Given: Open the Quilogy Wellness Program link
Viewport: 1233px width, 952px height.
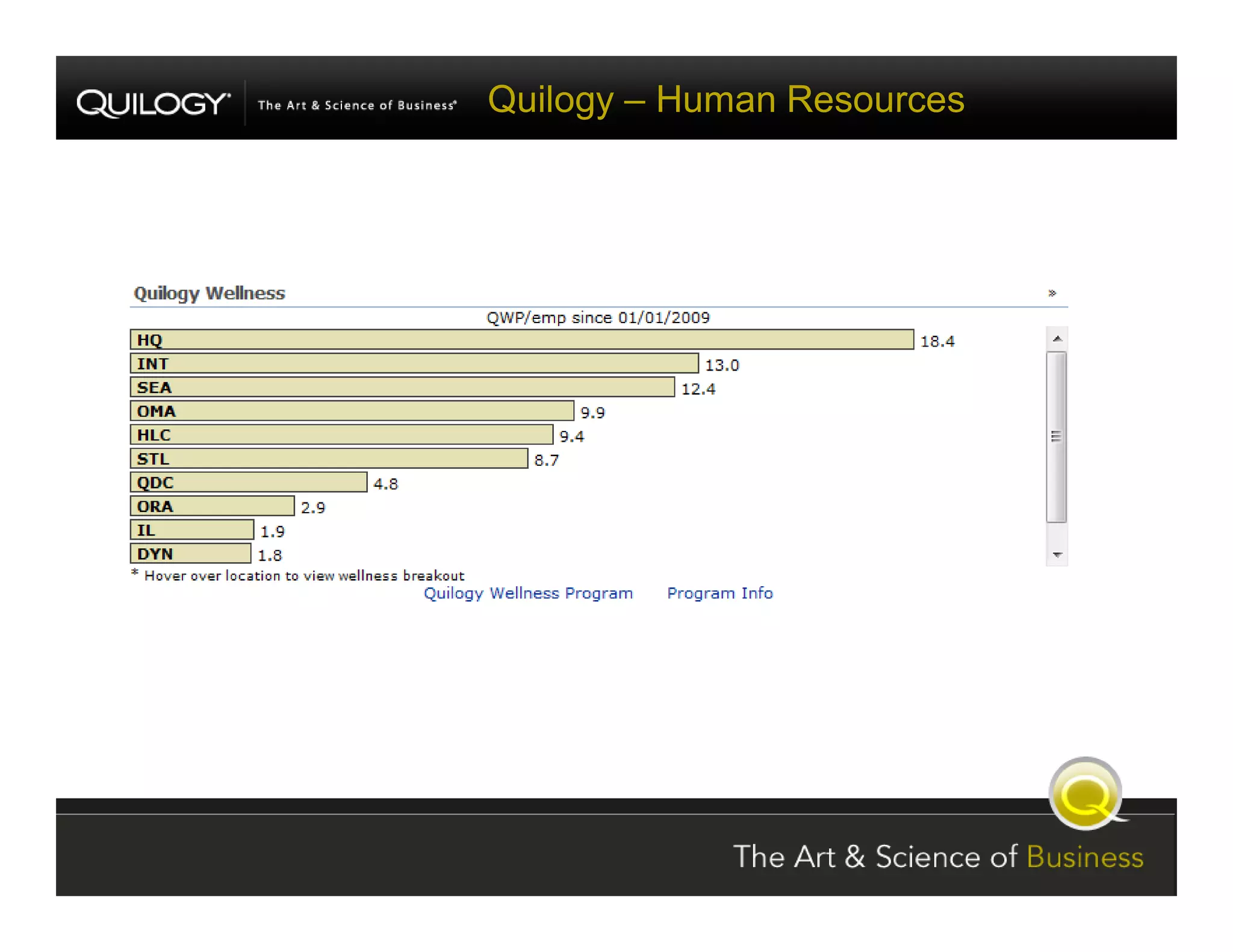Looking at the screenshot, I should (528, 593).
